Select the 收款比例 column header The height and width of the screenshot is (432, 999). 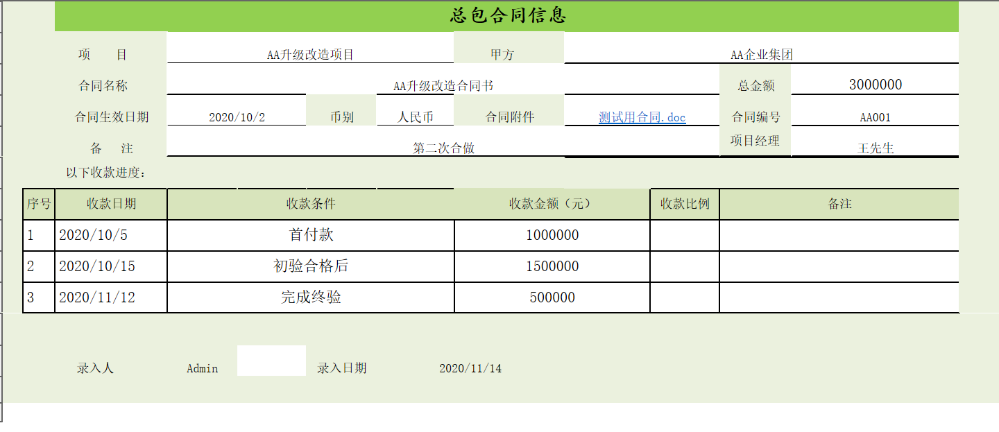685,204
